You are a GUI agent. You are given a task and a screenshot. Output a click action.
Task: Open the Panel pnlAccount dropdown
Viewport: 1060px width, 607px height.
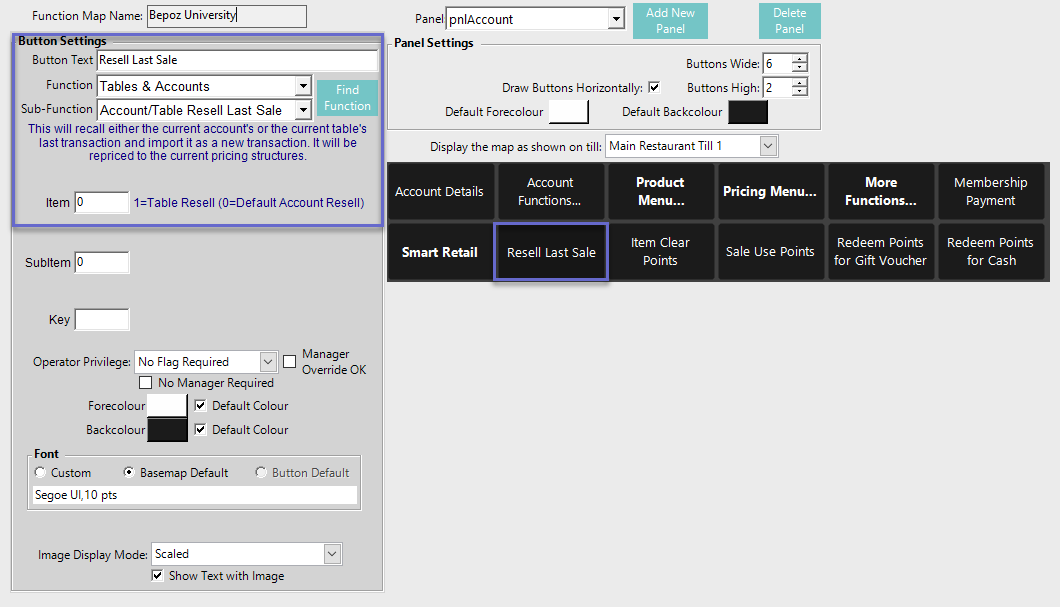[x=615, y=19]
